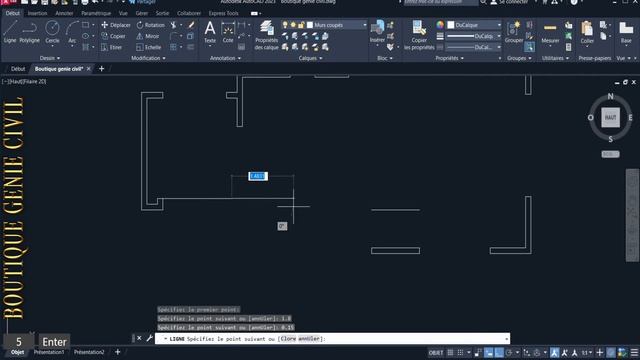Click Se connecter sign-in button
Image resolution: width=640 pixels, height=360 pixels.
click(509, 2)
